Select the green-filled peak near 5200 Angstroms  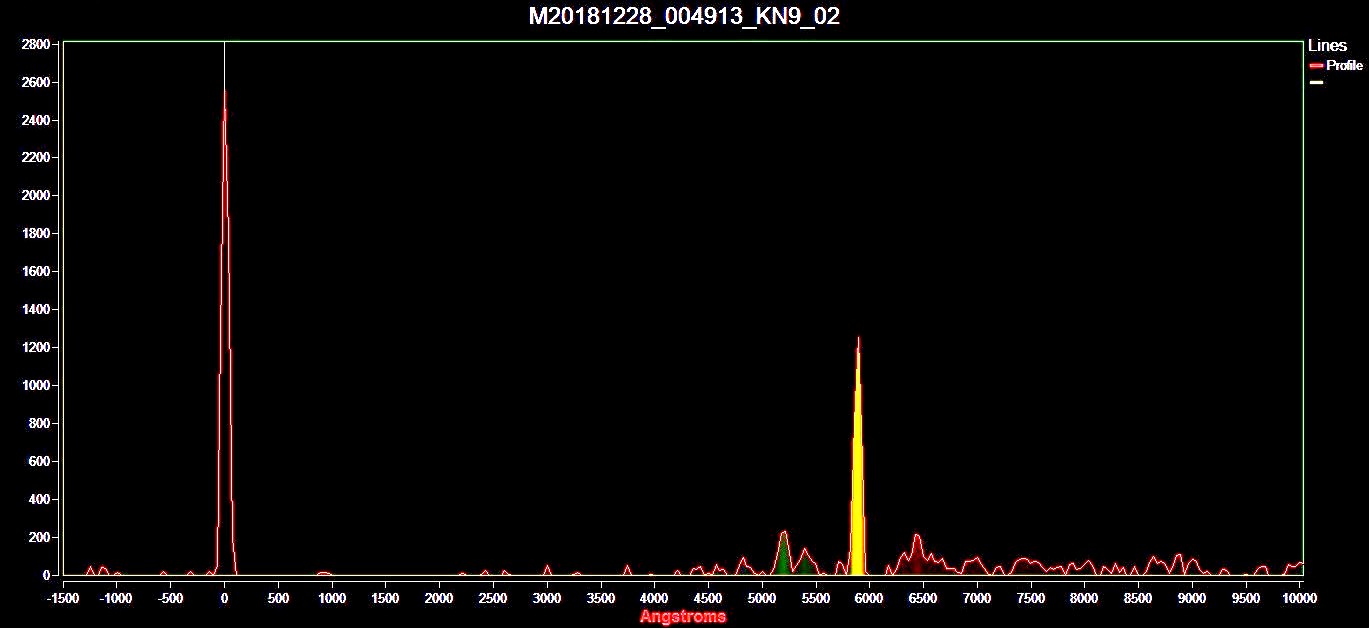tap(784, 555)
